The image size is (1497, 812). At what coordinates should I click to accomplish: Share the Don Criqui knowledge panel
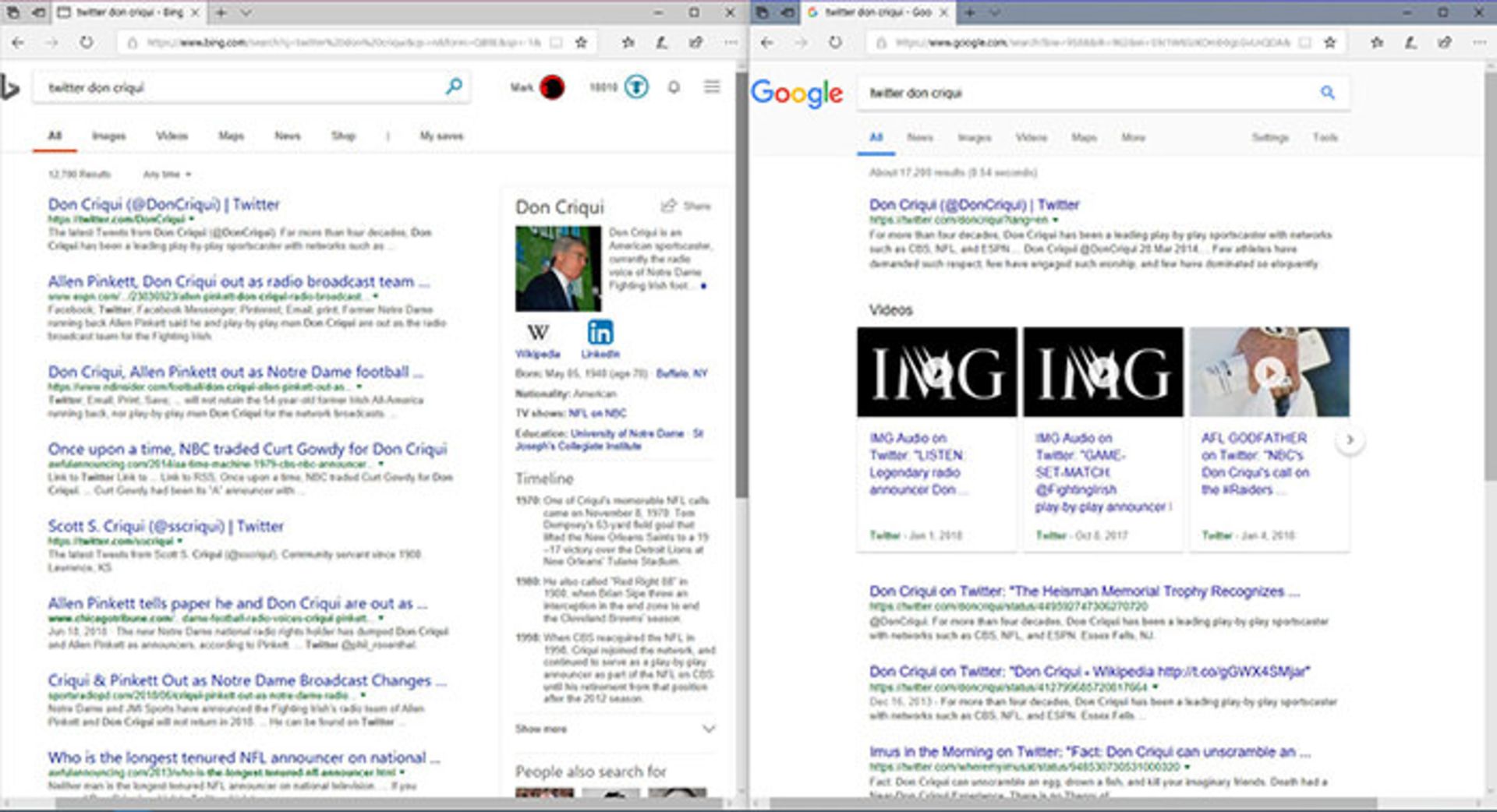(x=685, y=207)
